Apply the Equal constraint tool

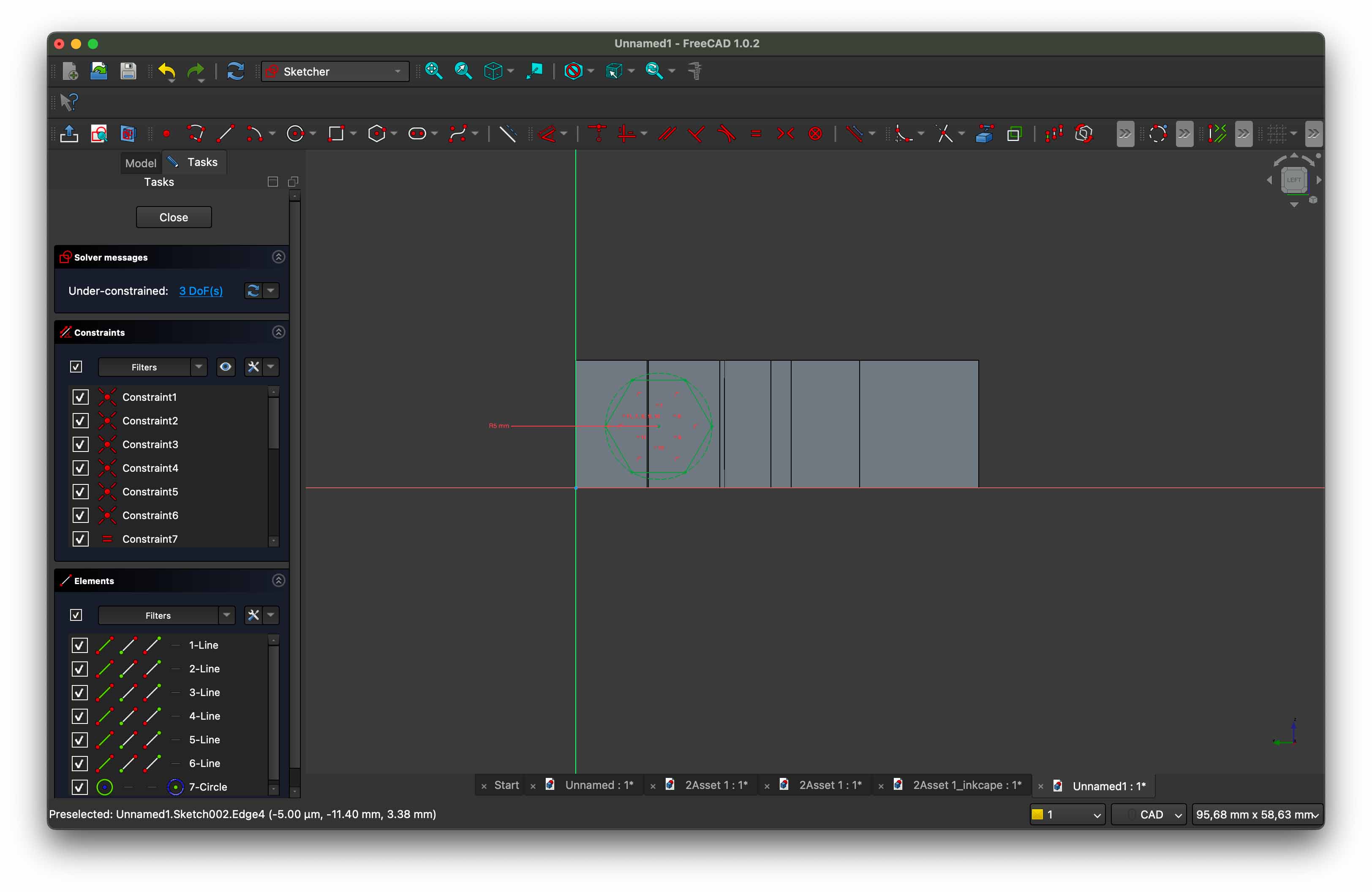(x=756, y=134)
